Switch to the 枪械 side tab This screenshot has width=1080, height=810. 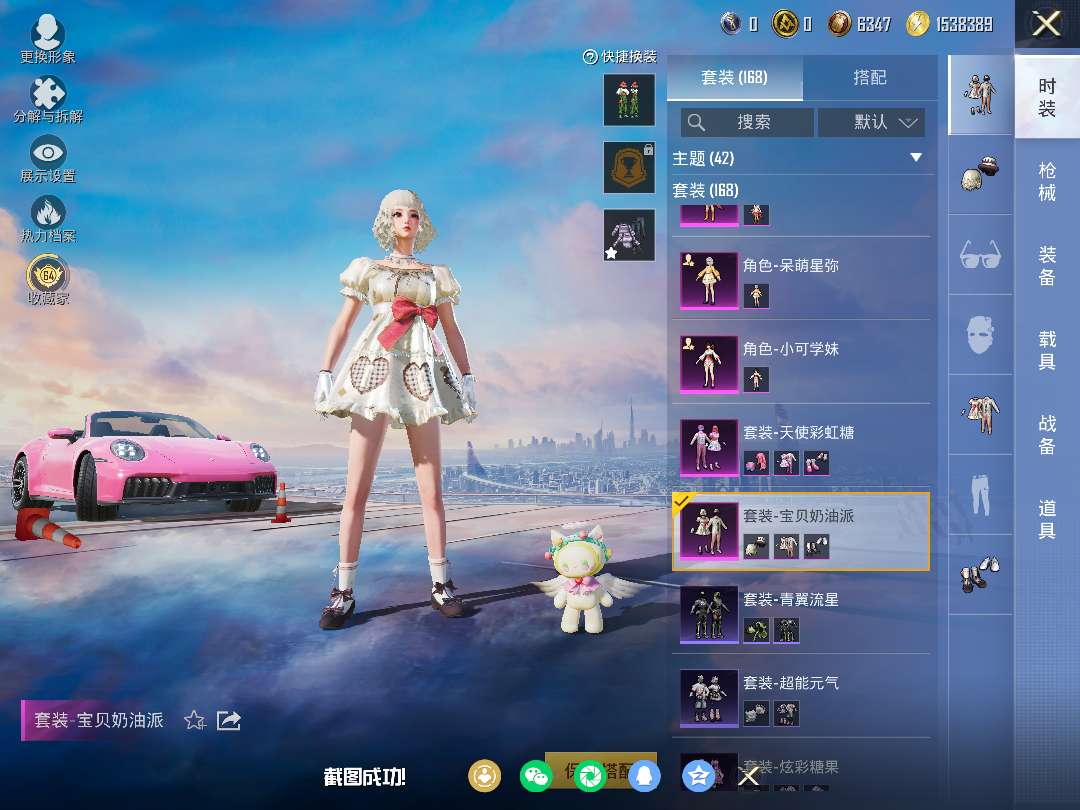1046,181
